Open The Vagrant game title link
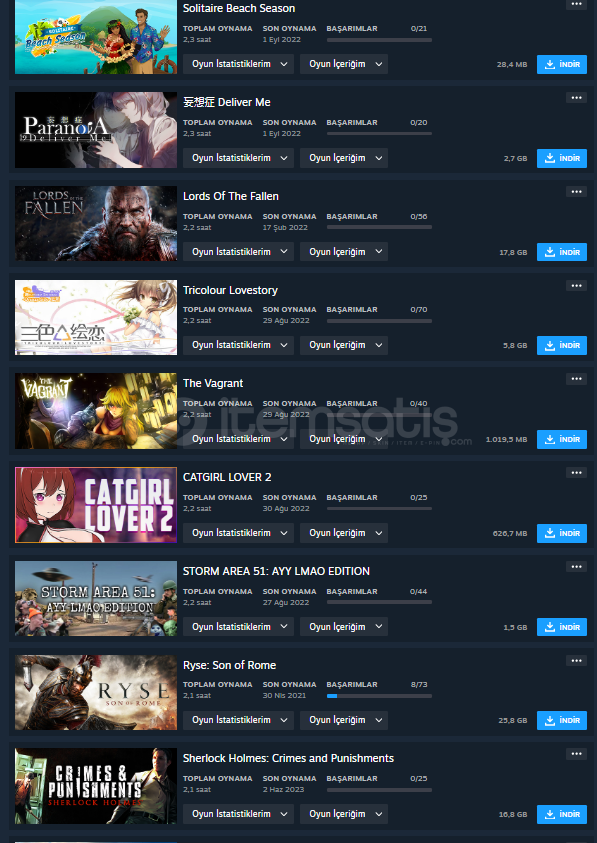Screen dimensions: 597x843 [213, 383]
